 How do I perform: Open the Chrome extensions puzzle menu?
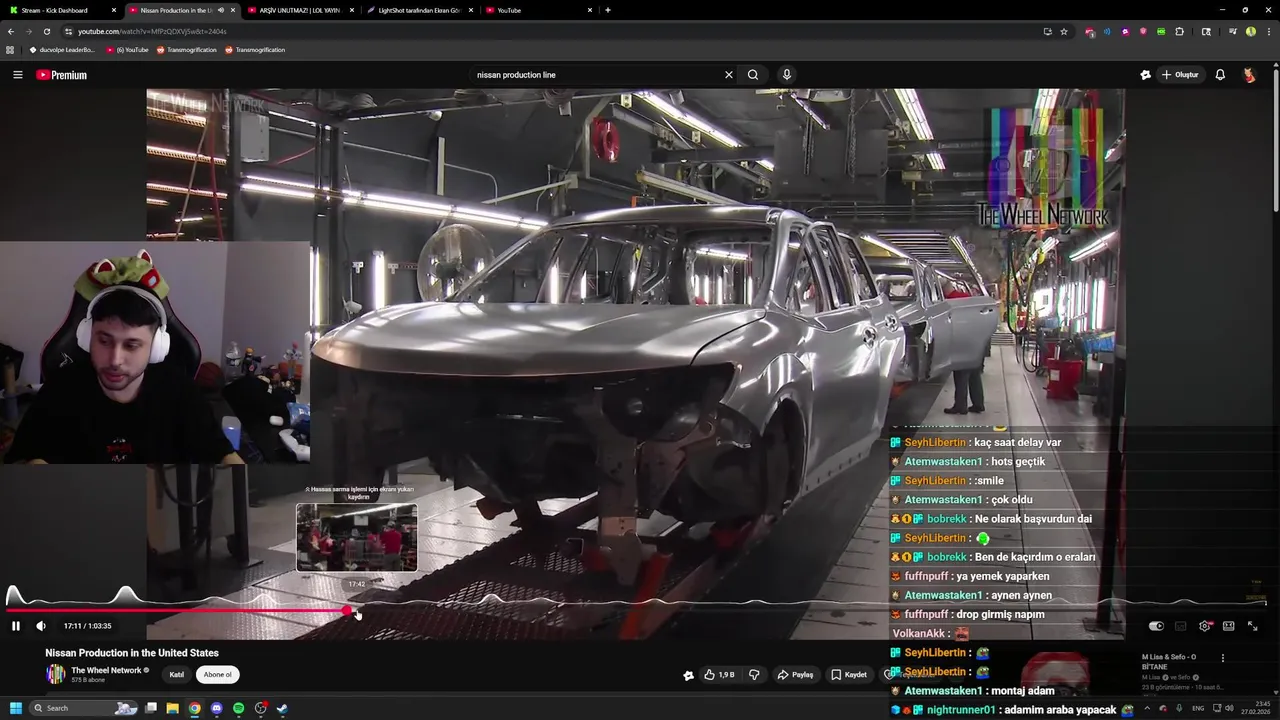pos(1180,31)
